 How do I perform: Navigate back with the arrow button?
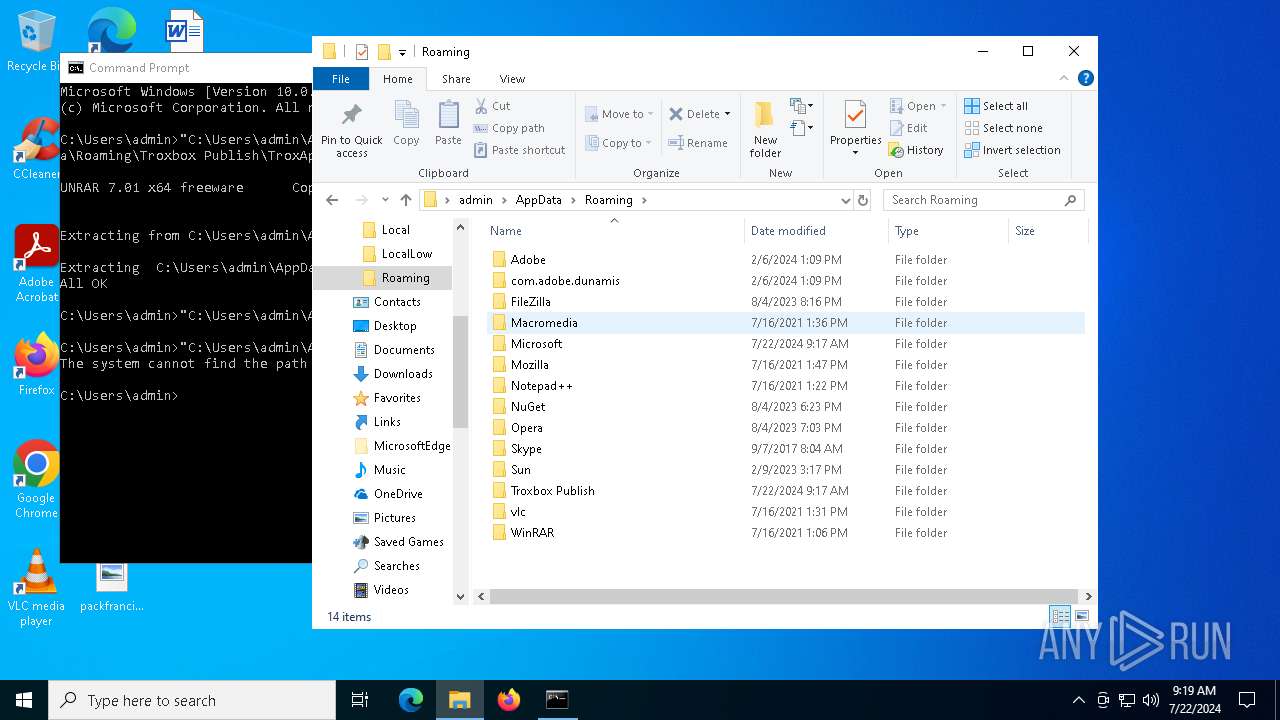click(x=332, y=200)
